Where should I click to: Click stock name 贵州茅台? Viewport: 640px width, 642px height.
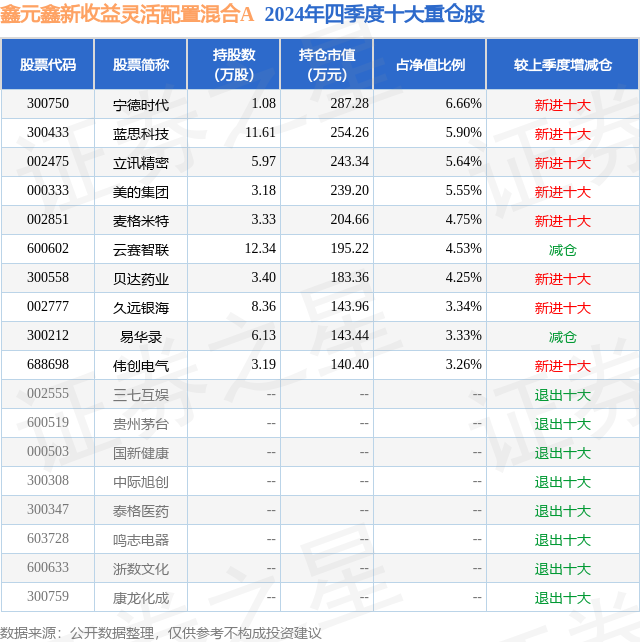coord(141,425)
